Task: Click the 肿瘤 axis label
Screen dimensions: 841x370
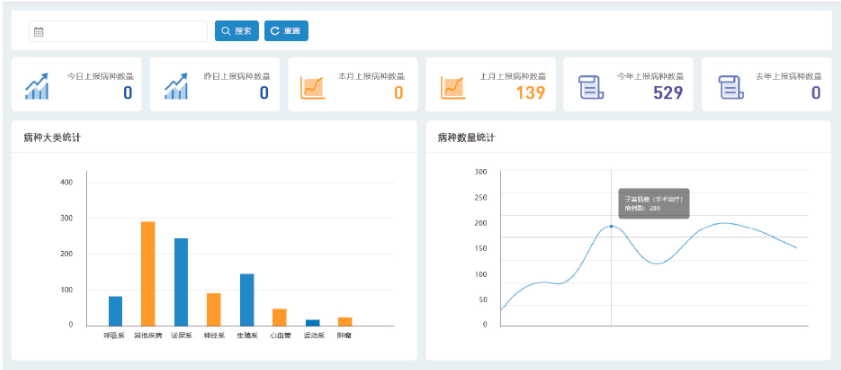Action: click(344, 336)
